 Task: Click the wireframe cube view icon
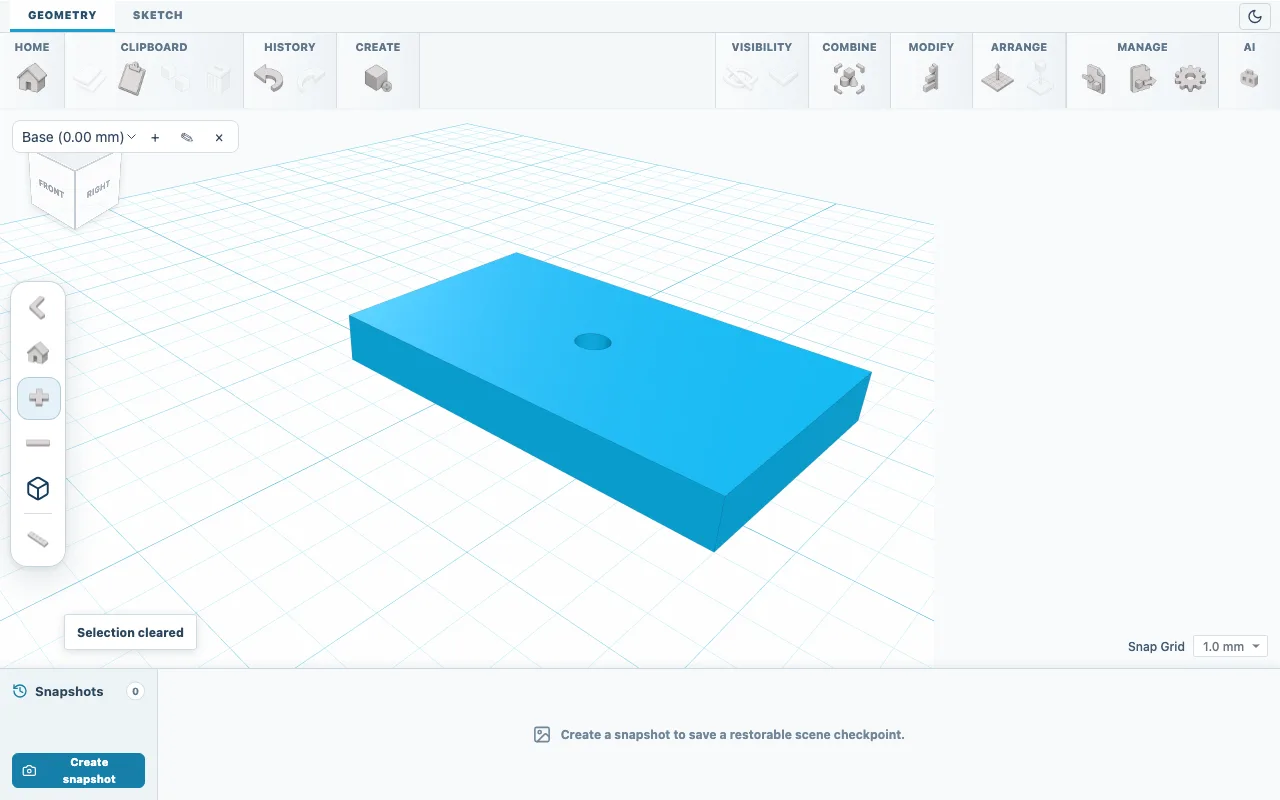tap(38, 488)
